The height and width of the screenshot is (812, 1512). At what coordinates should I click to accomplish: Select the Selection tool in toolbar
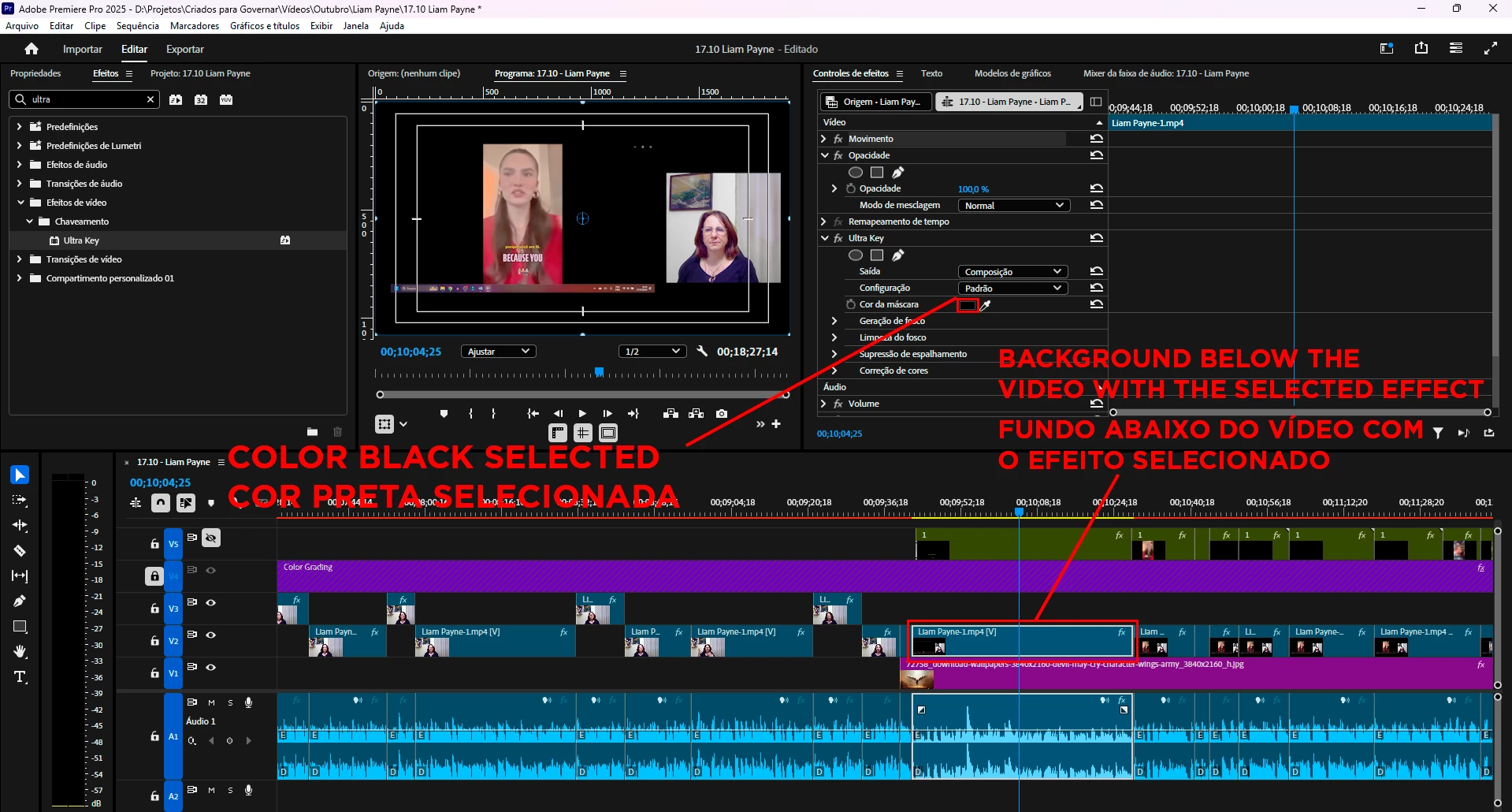(x=20, y=475)
